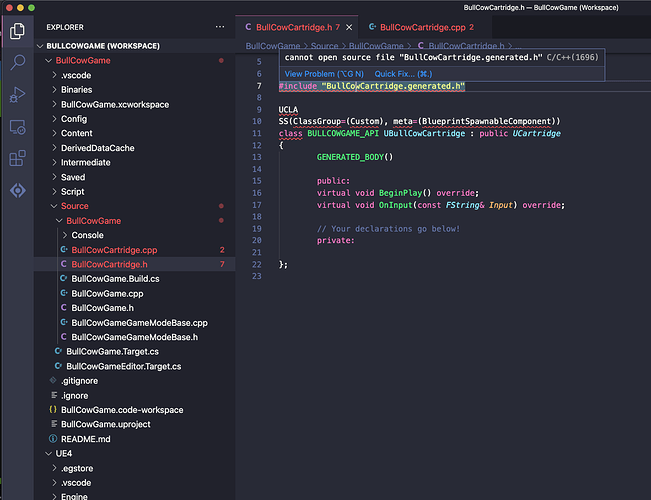This screenshot has height=500, width=651.
Task: Open the Search view icon
Action: click(17, 63)
